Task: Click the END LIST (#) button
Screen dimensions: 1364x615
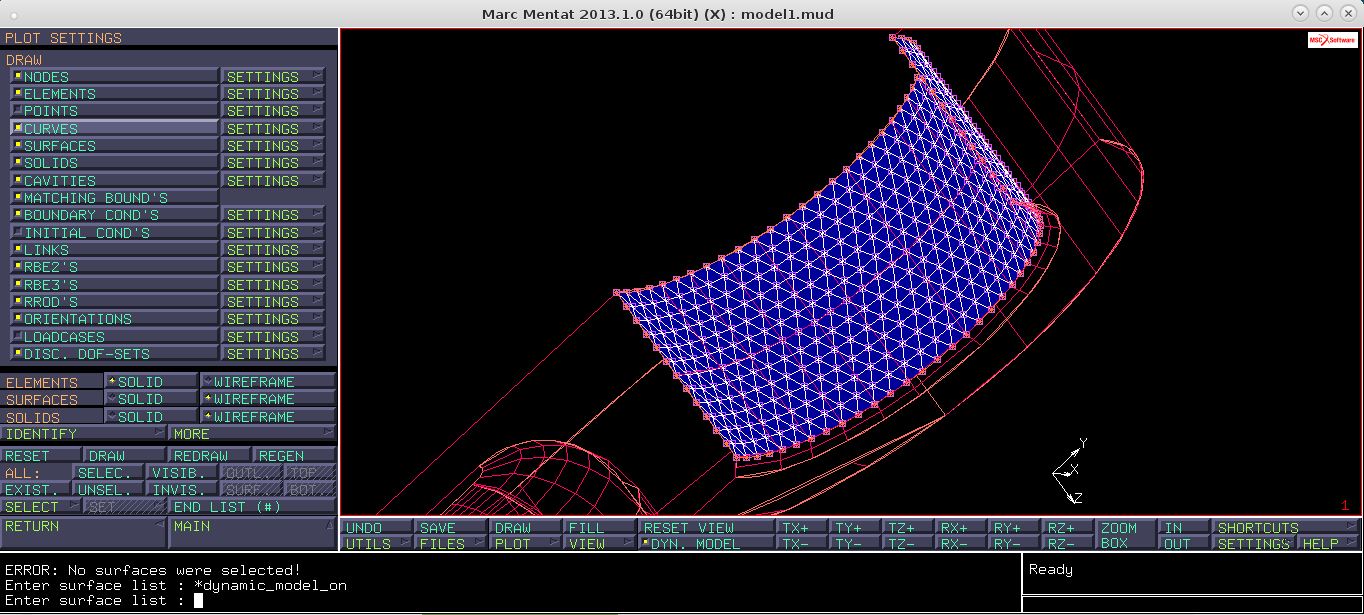Action: tap(251, 507)
